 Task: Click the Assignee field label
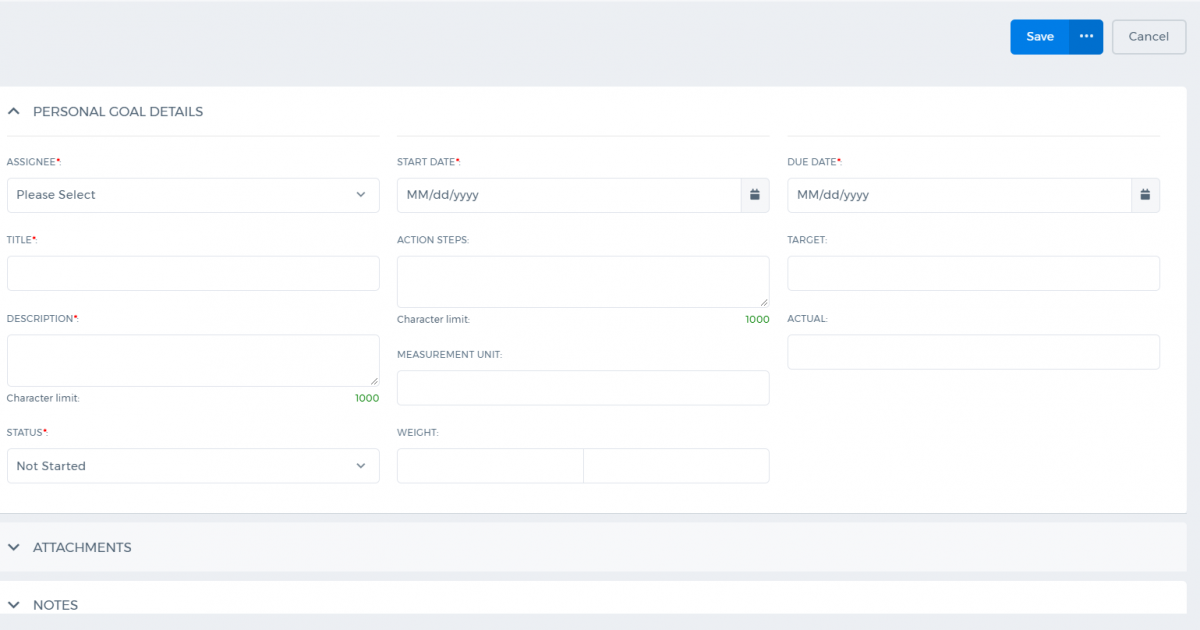(32, 162)
